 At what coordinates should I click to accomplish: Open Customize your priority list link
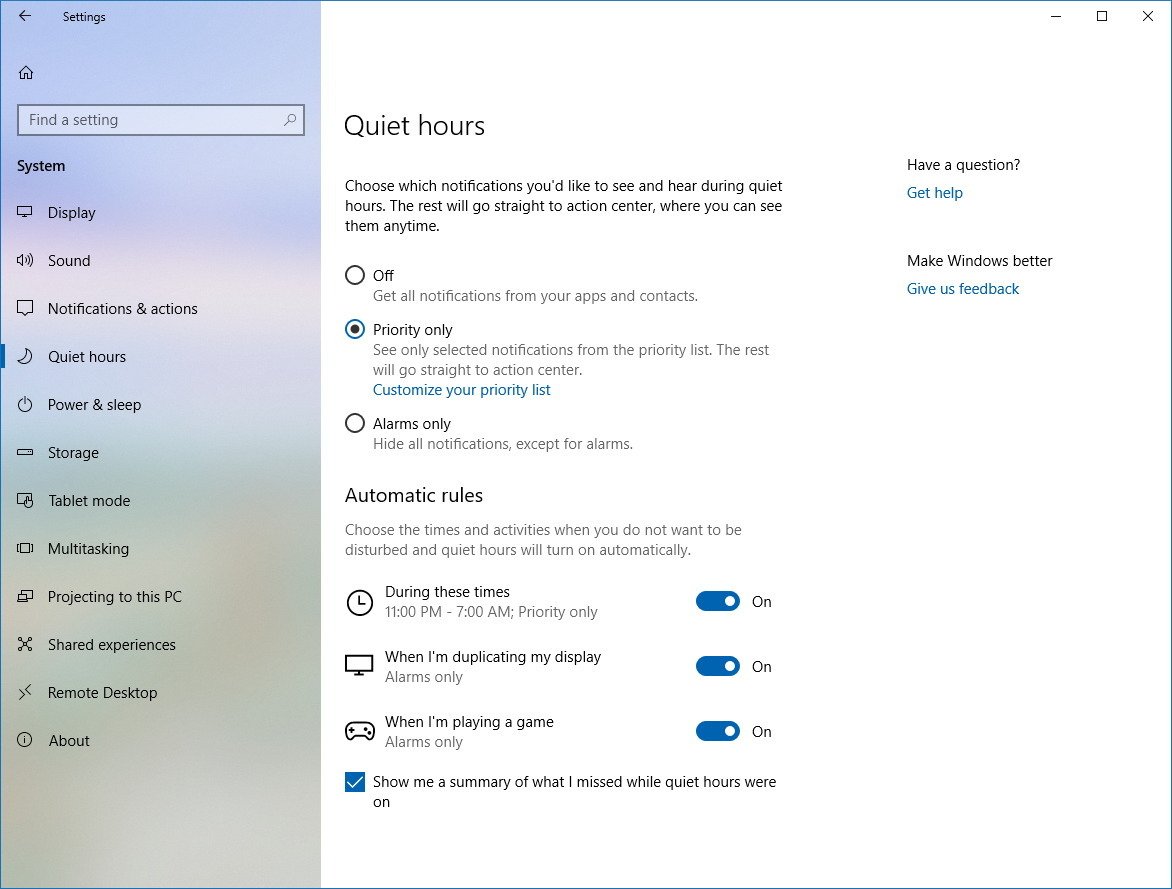pyautogui.click(x=461, y=390)
